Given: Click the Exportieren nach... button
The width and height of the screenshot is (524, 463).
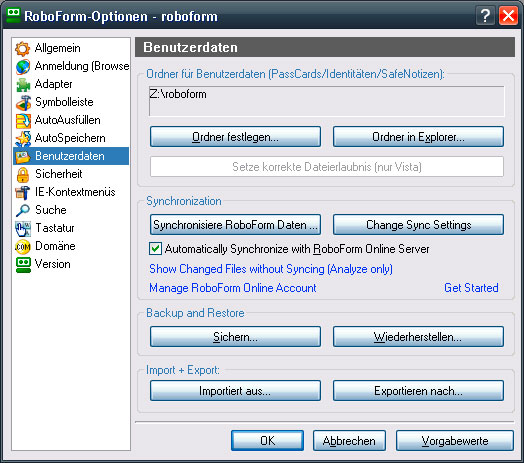Looking at the screenshot, I should tap(418, 390).
